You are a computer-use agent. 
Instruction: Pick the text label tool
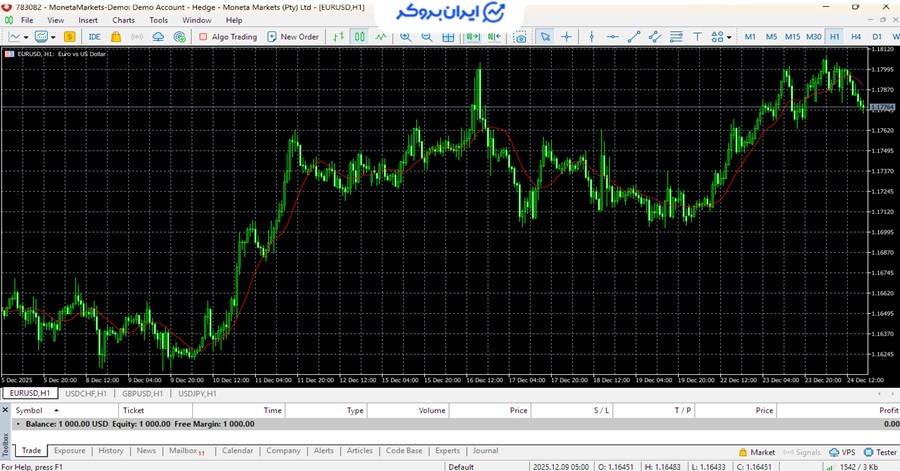tap(697, 37)
